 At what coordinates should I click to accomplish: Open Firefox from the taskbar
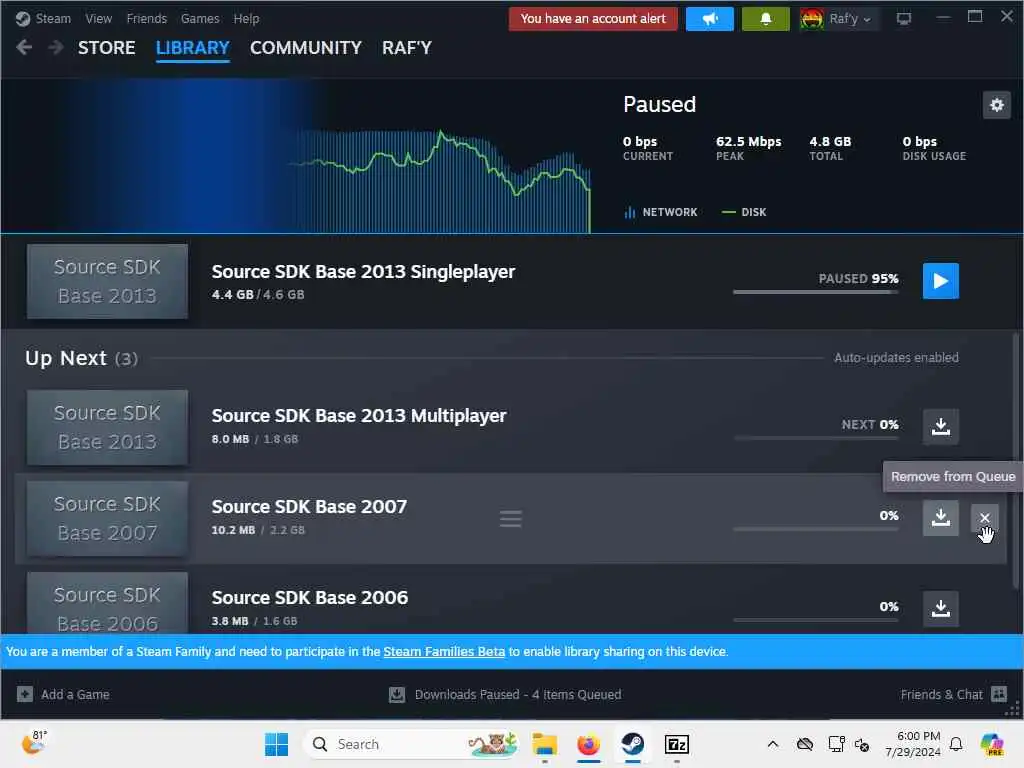[588, 744]
